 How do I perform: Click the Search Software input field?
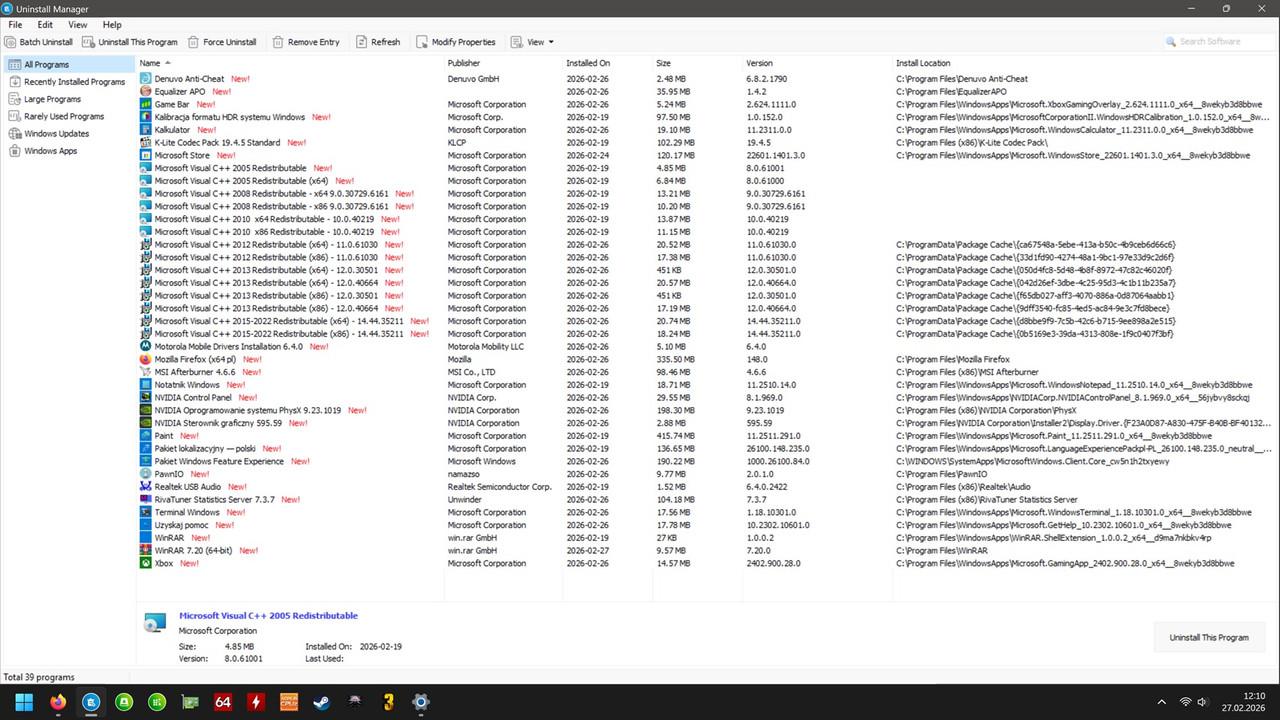click(1220, 42)
